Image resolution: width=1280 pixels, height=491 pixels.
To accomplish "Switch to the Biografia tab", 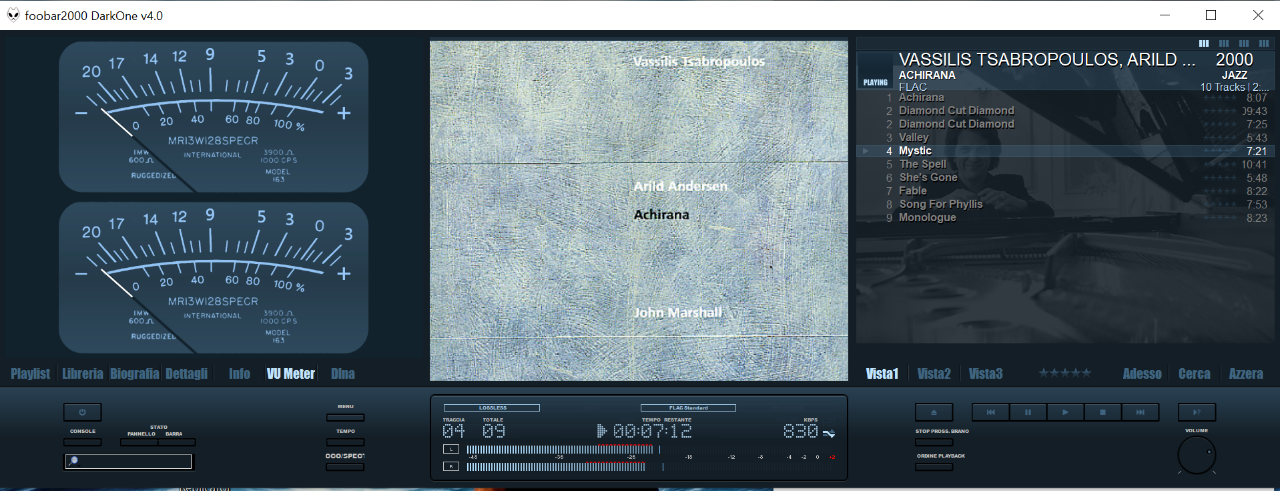I will coord(135,374).
